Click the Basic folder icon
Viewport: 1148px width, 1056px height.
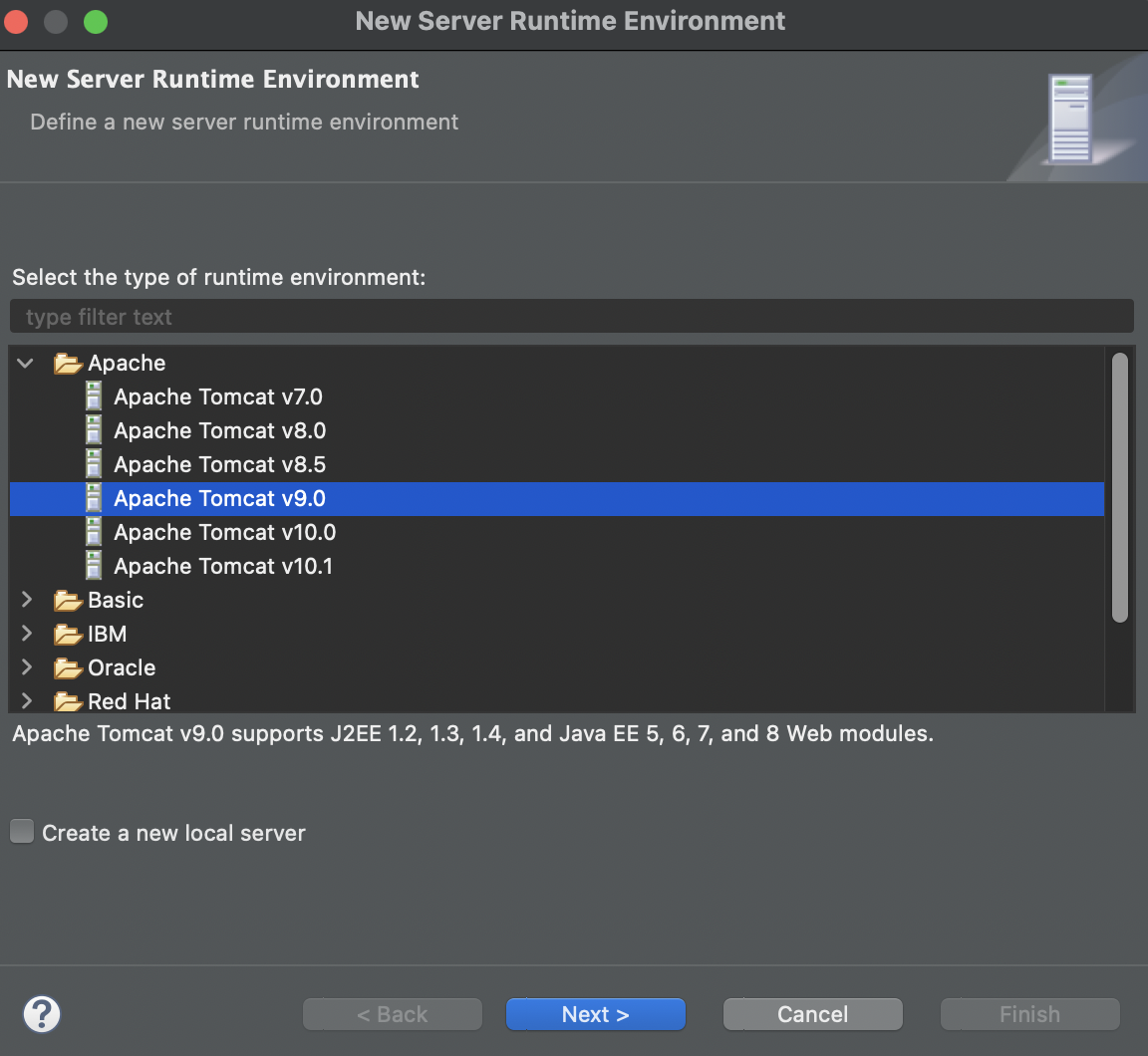tap(68, 600)
